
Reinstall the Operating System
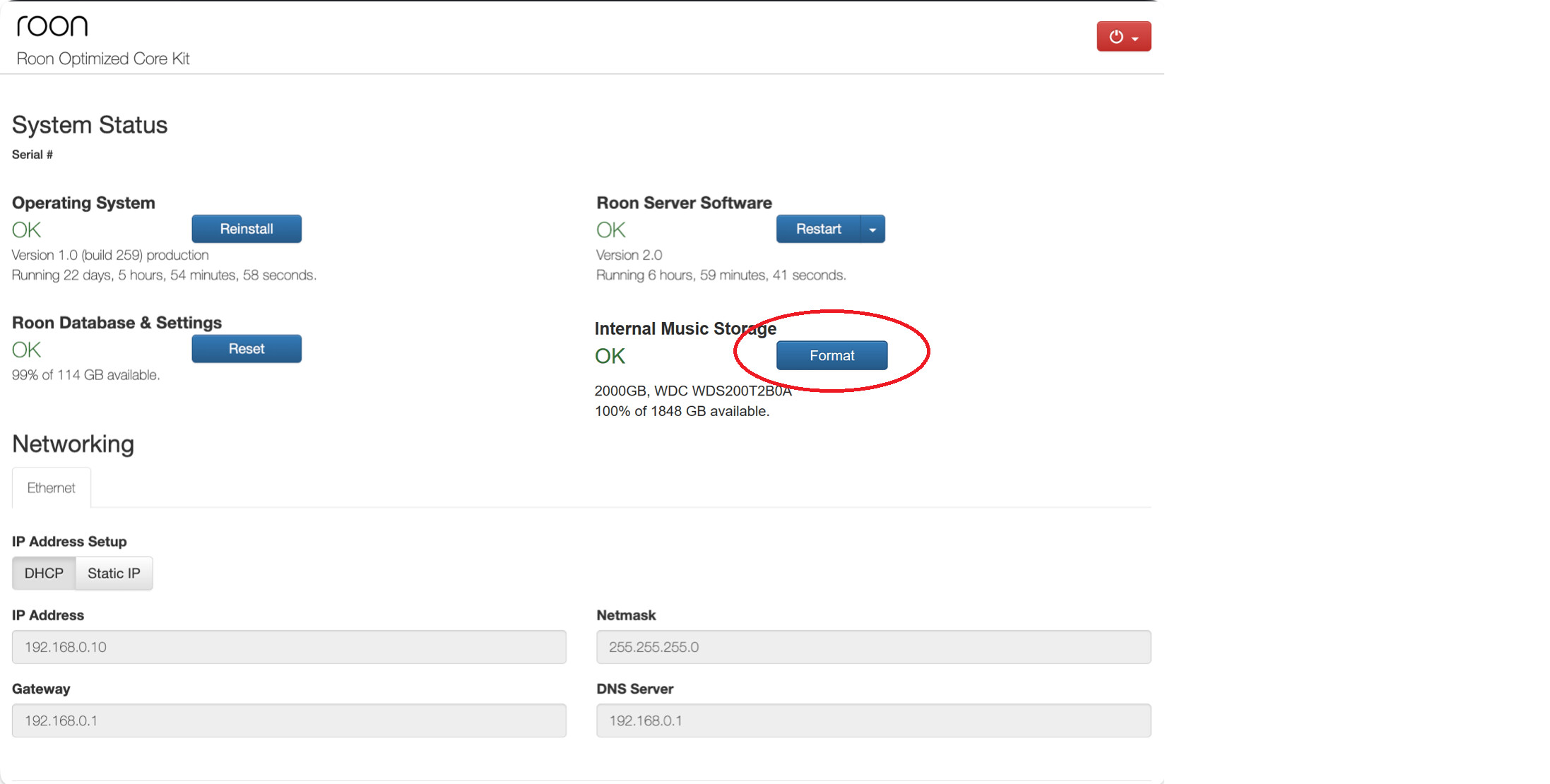(x=247, y=229)
